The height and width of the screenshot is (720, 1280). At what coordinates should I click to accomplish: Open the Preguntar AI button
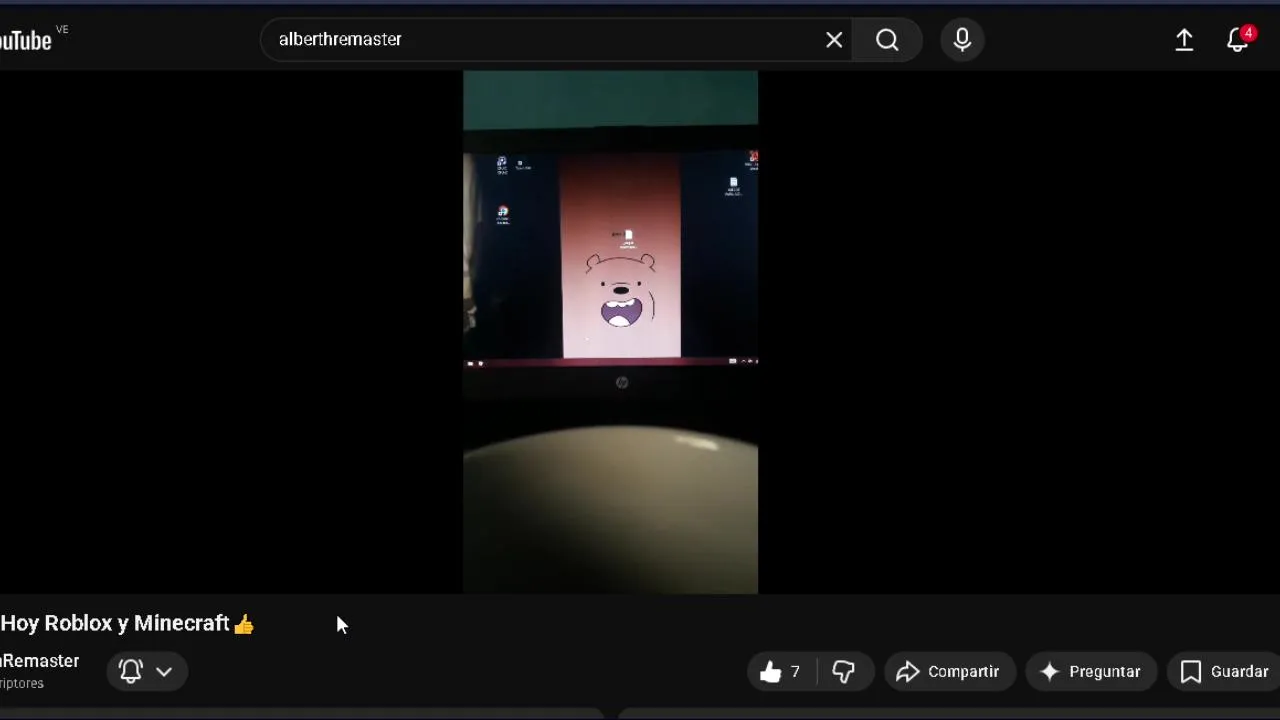point(1091,672)
